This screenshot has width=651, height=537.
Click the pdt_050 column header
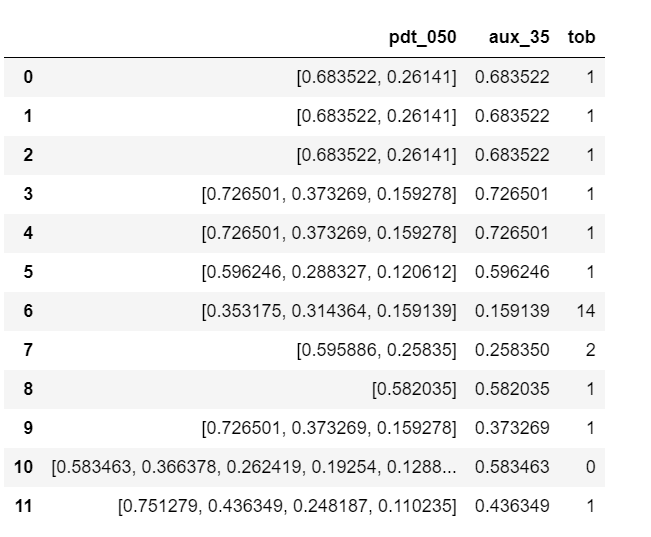(x=422, y=37)
